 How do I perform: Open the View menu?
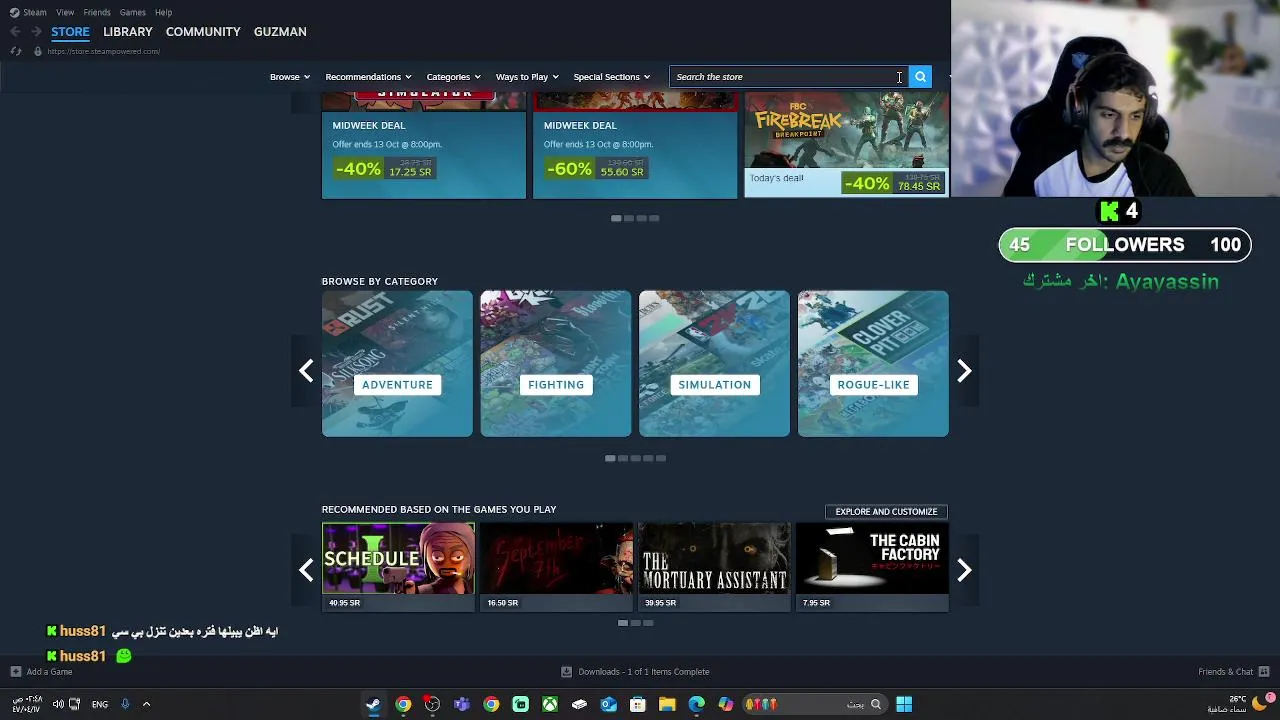click(65, 12)
